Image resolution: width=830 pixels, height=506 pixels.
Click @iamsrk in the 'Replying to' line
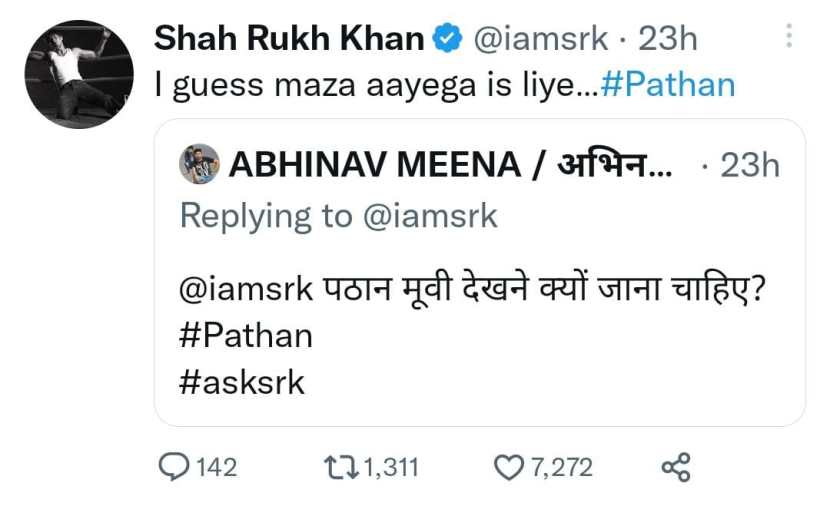pyautogui.click(x=432, y=215)
